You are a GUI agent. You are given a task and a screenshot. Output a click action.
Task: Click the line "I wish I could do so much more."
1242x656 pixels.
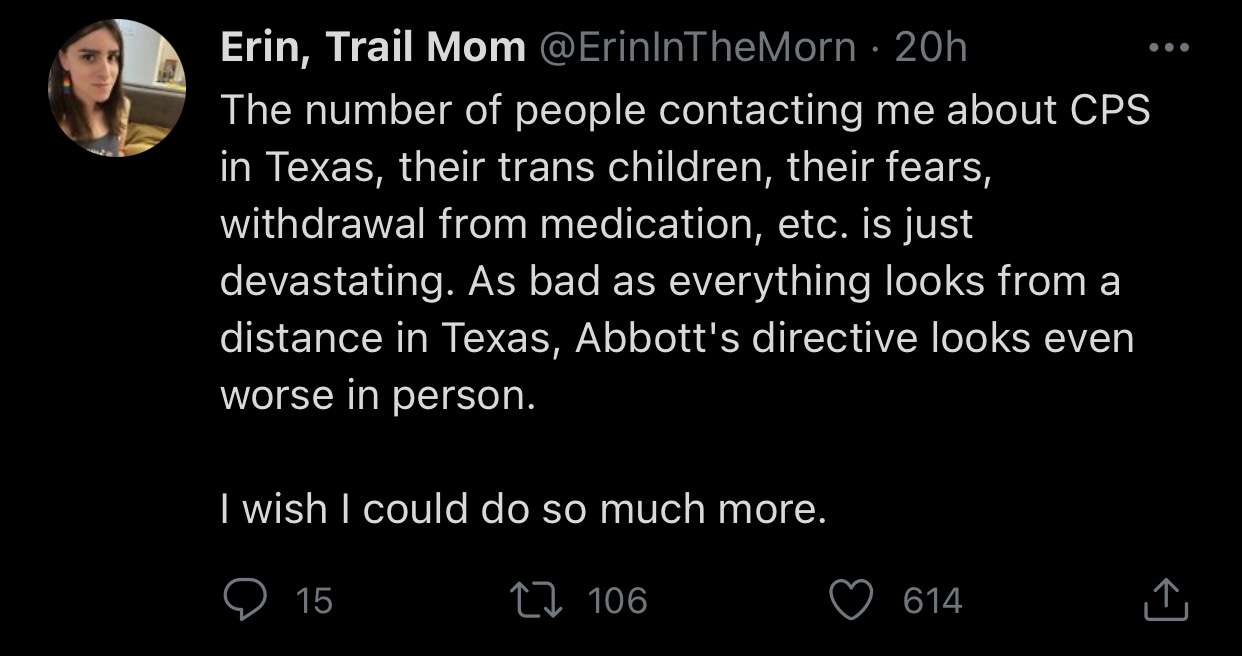[x=523, y=509]
